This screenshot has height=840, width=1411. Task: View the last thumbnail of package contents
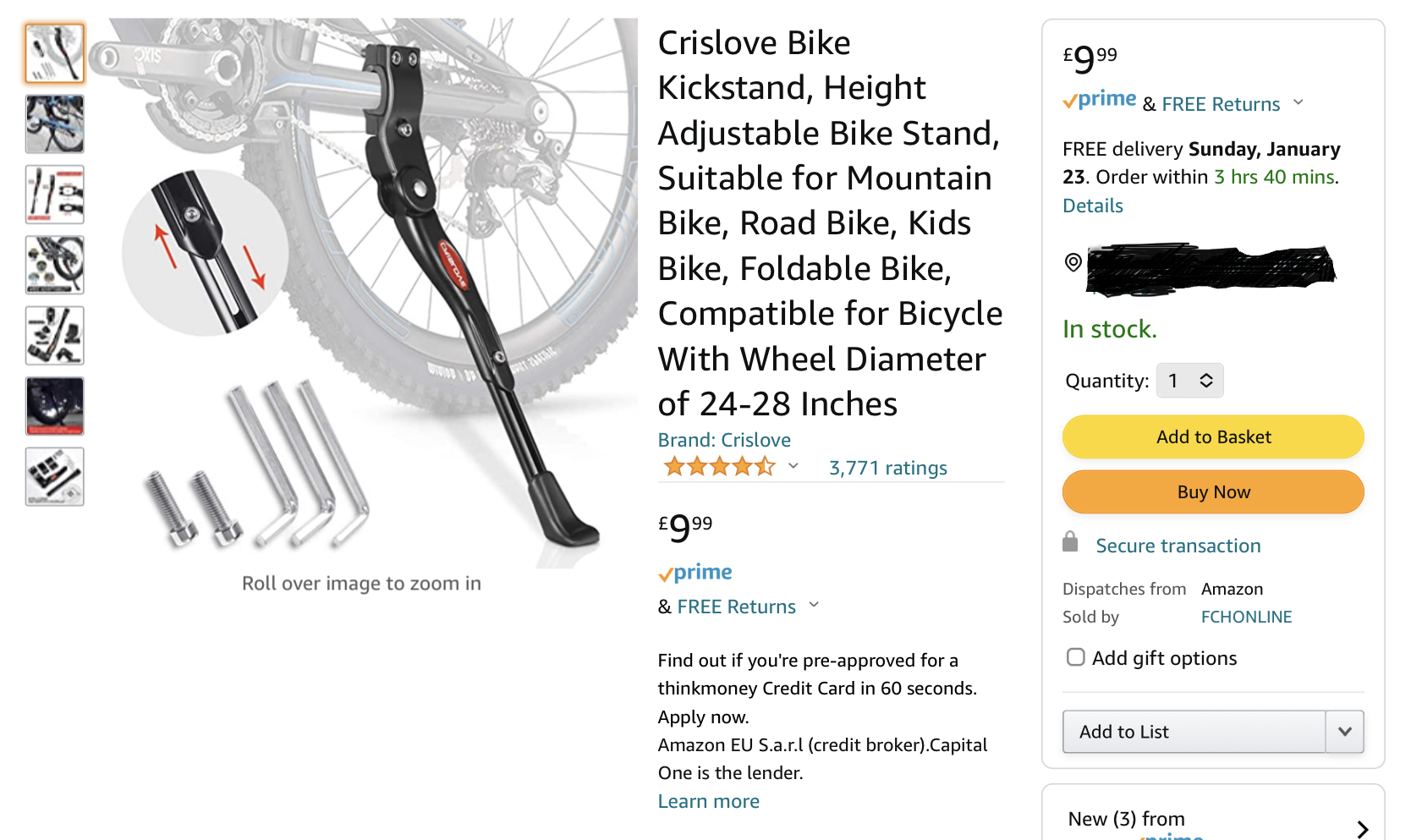55,476
